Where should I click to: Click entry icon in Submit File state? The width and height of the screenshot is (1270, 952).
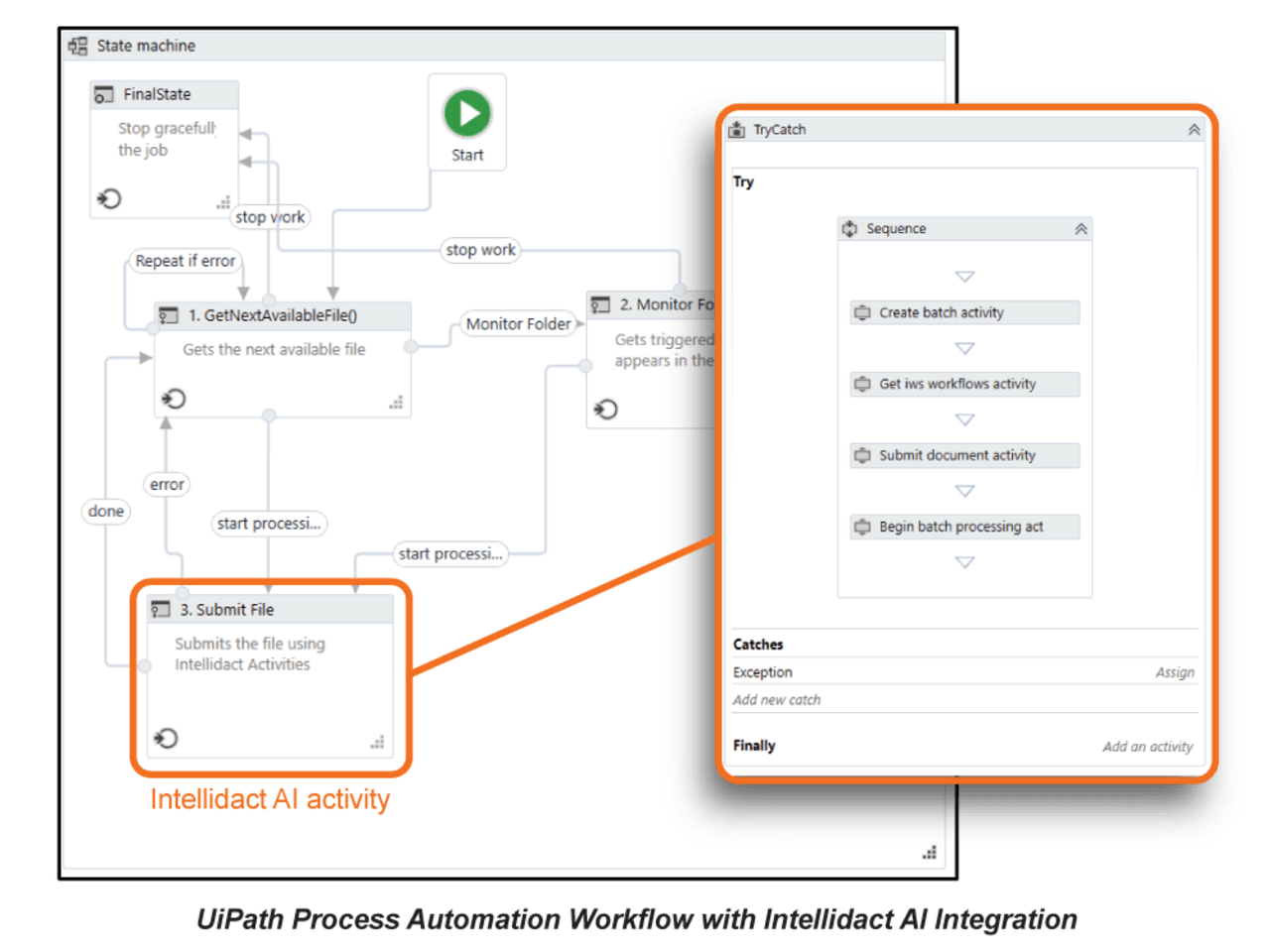pyautogui.click(x=166, y=738)
